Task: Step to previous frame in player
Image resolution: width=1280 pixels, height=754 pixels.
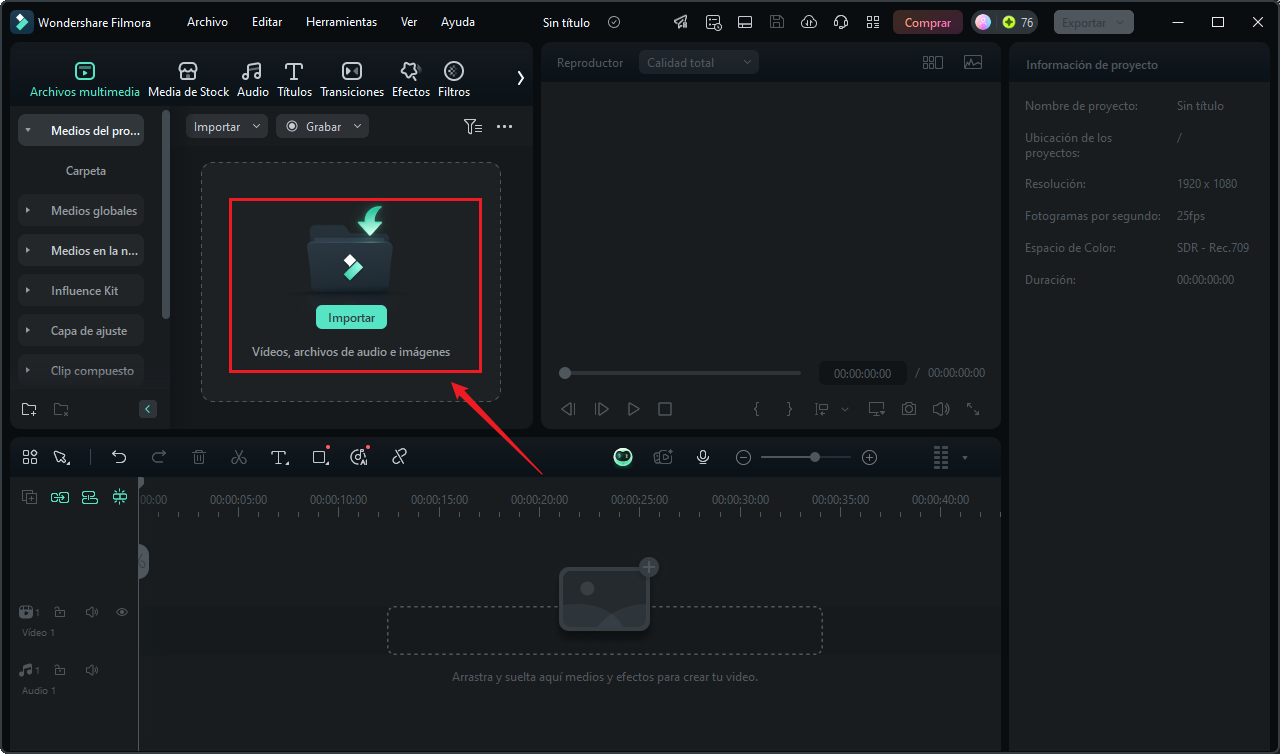Action: pos(568,409)
